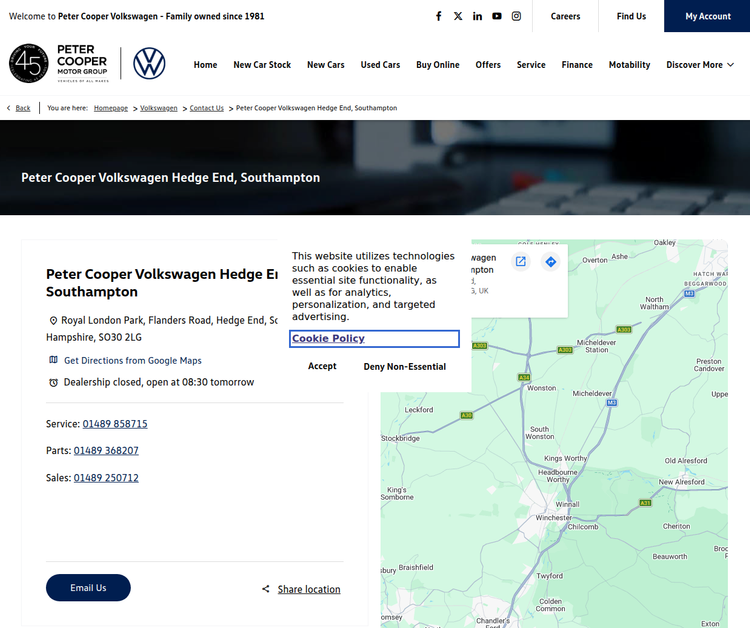Open the YouTube social icon
The image size is (750, 628).
497,16
